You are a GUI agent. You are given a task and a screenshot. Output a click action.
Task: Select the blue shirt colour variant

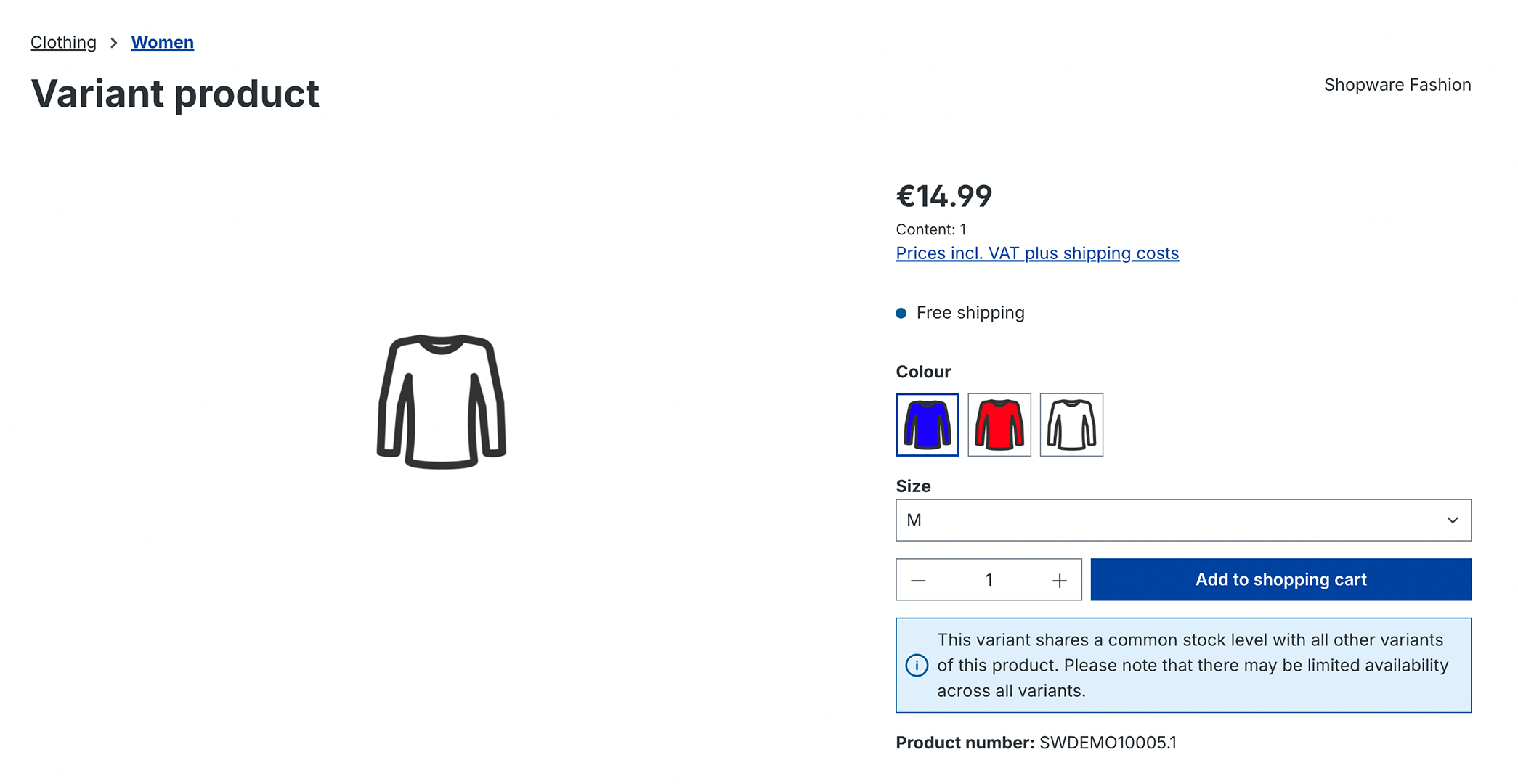927,425
